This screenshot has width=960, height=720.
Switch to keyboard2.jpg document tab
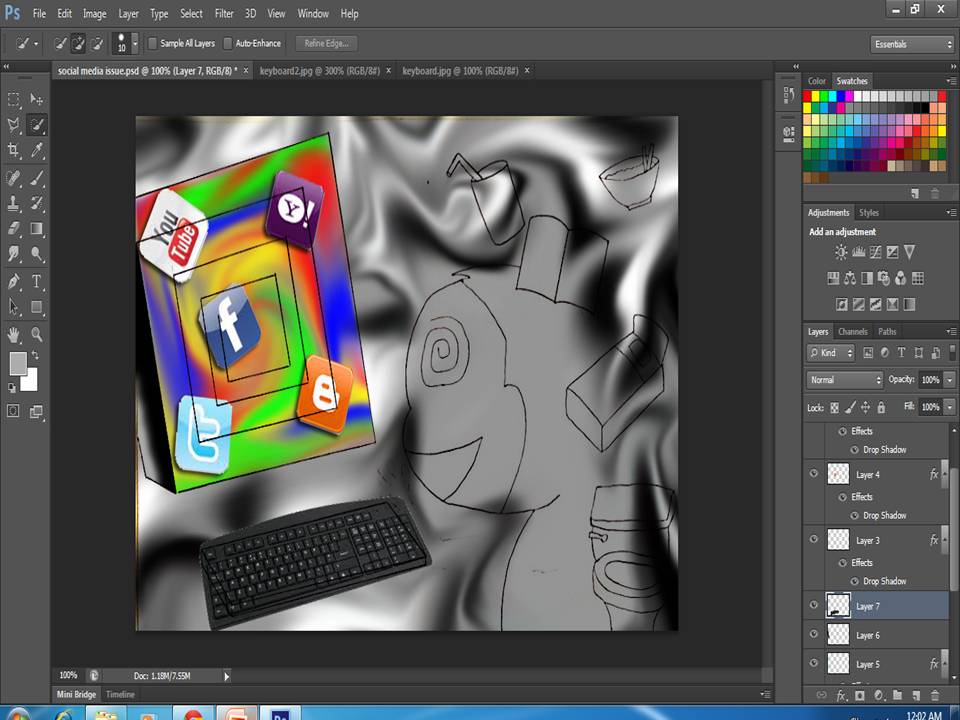coord(320,71)
